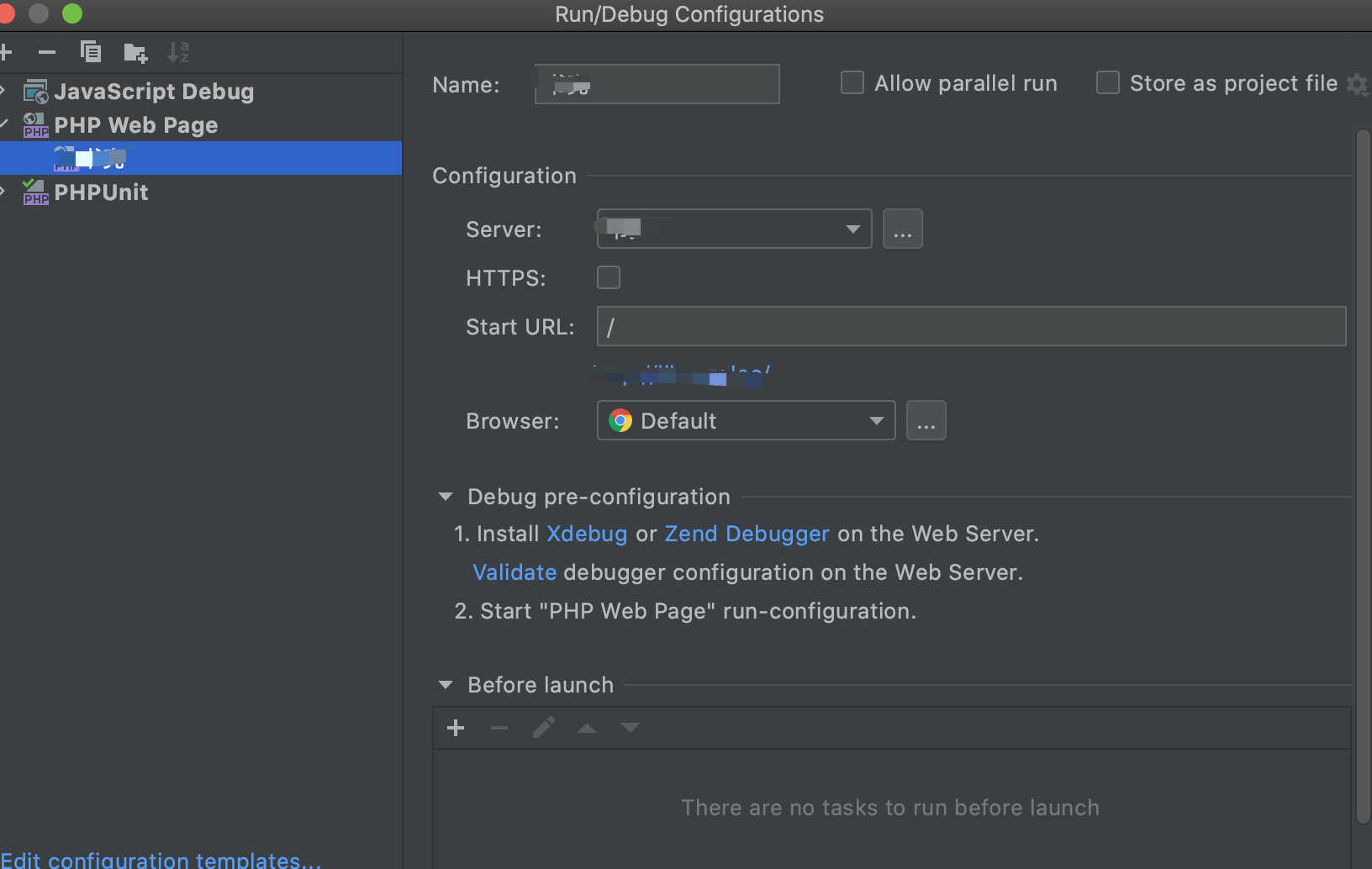Screen dimensions: 1372x869
Task: Click the 'Before launch' heading text
Action: coord(541,685)
